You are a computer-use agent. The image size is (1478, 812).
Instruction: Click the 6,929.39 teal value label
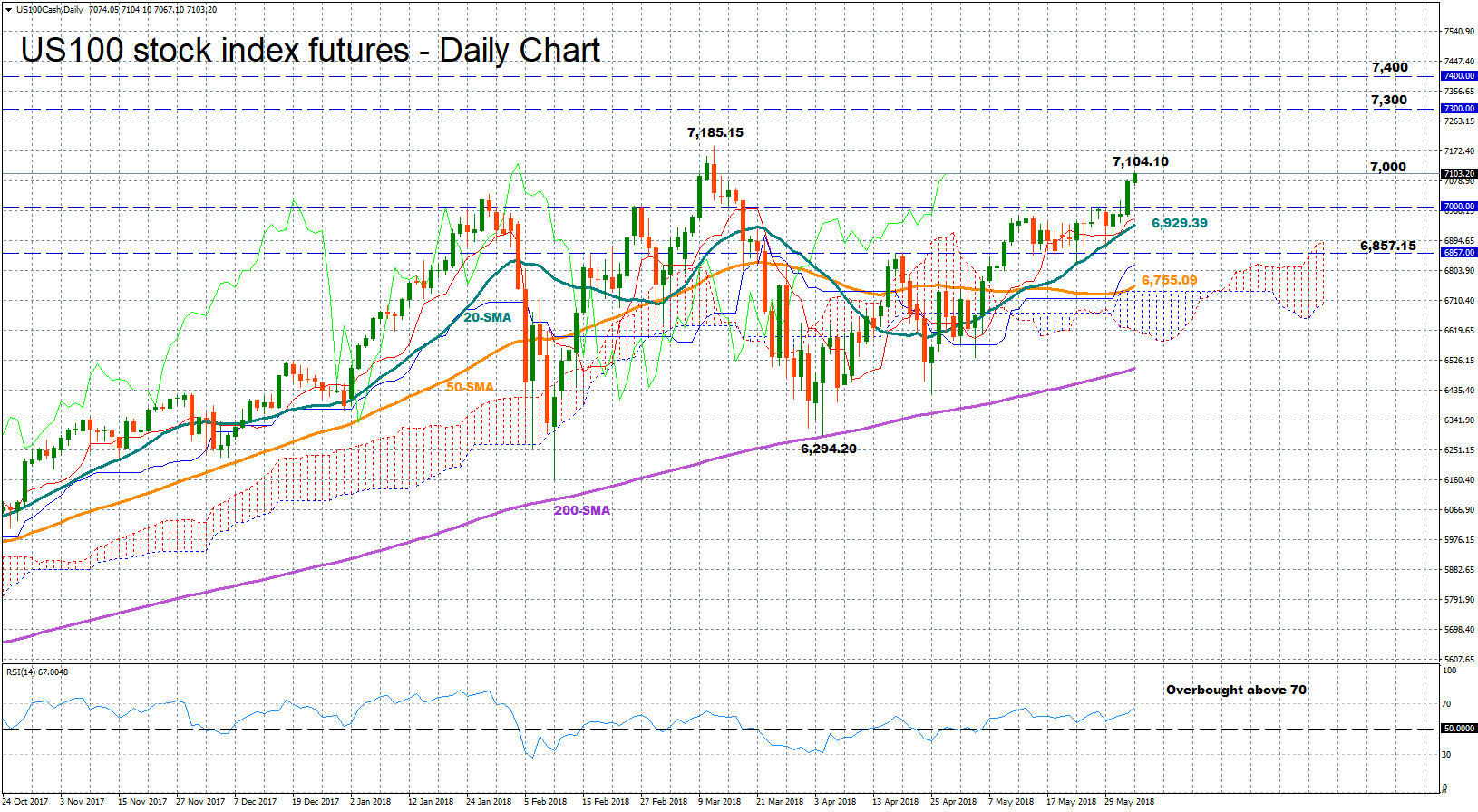click(1179, 223)
